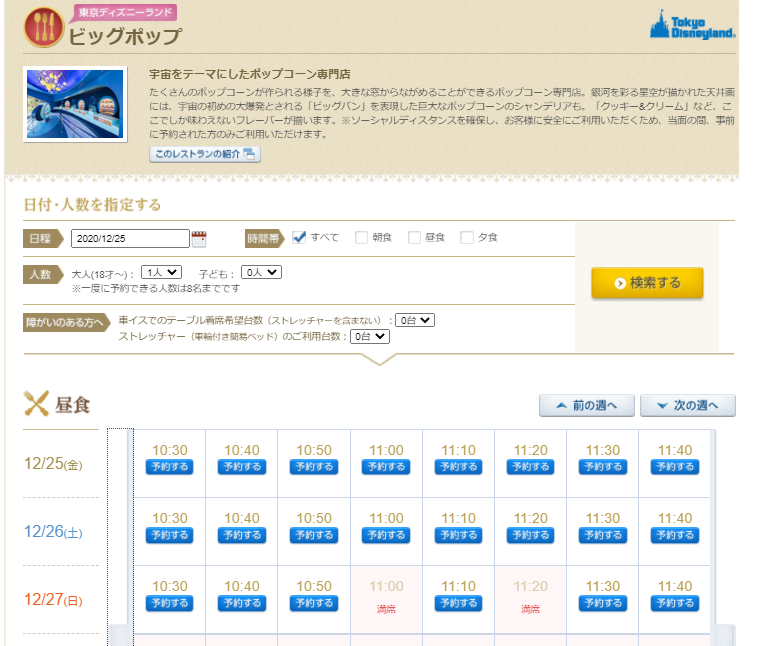Reserve 10:50 on 12/27
Image resolution: width=758 pixels, height=646 pixels.
coord(314,603)
